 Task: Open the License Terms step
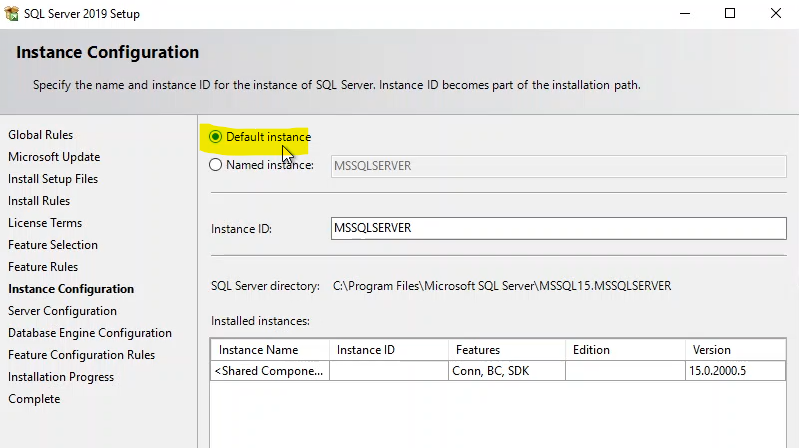[x=45, y=223]
